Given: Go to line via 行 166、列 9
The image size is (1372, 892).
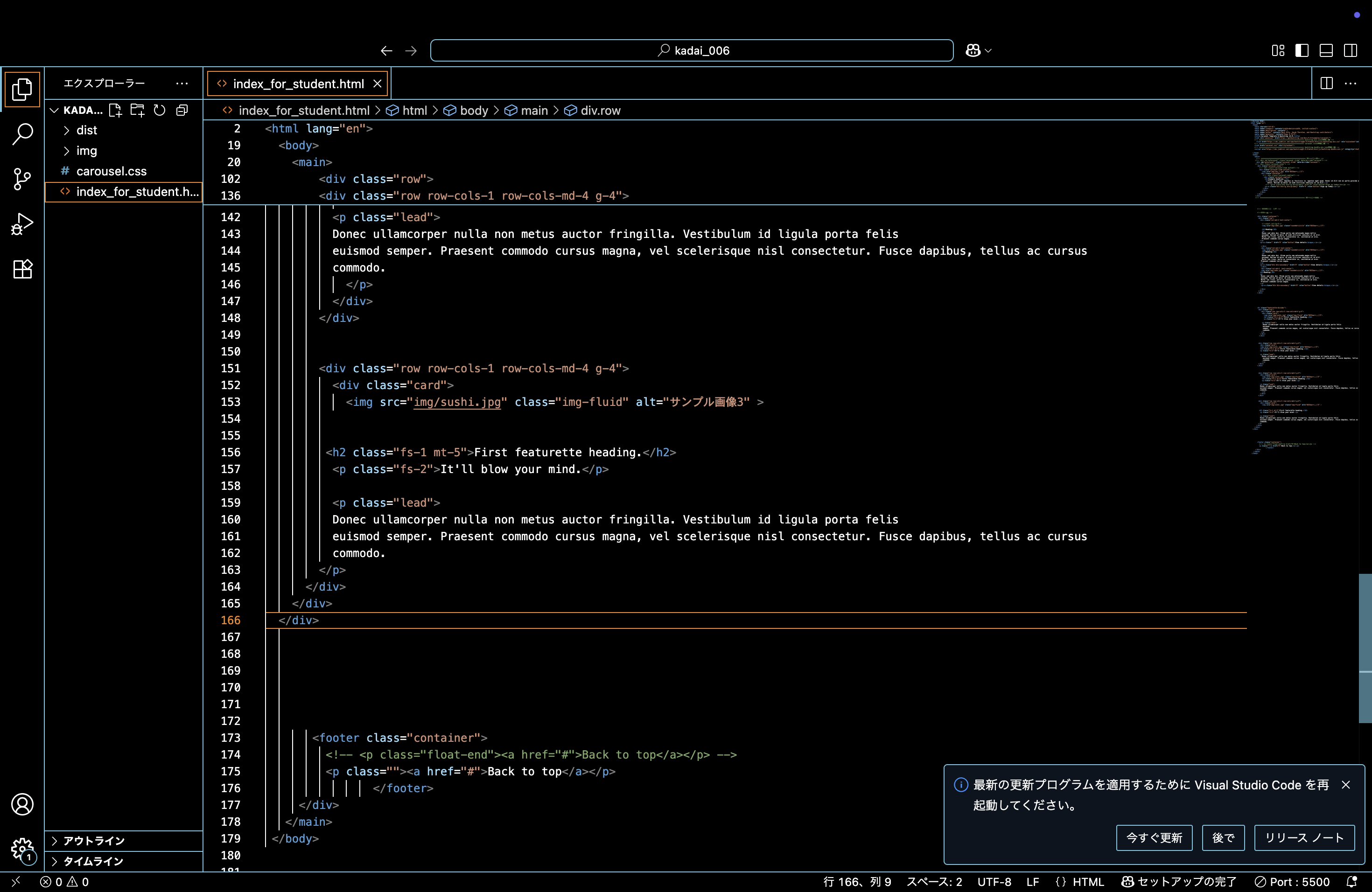Looking at the screenshot, I should pos(857,882).
